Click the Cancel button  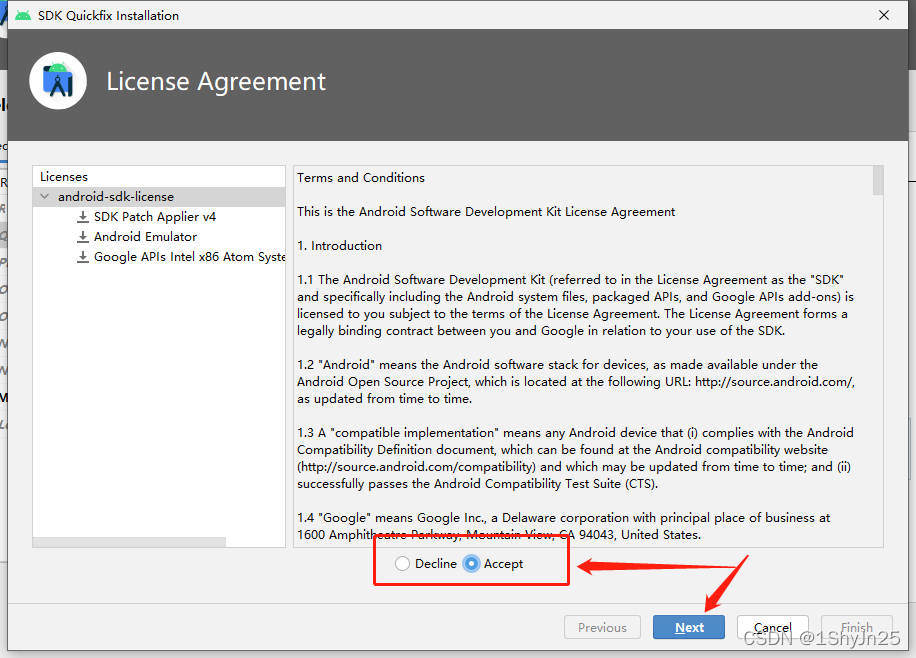coord(772,627)
